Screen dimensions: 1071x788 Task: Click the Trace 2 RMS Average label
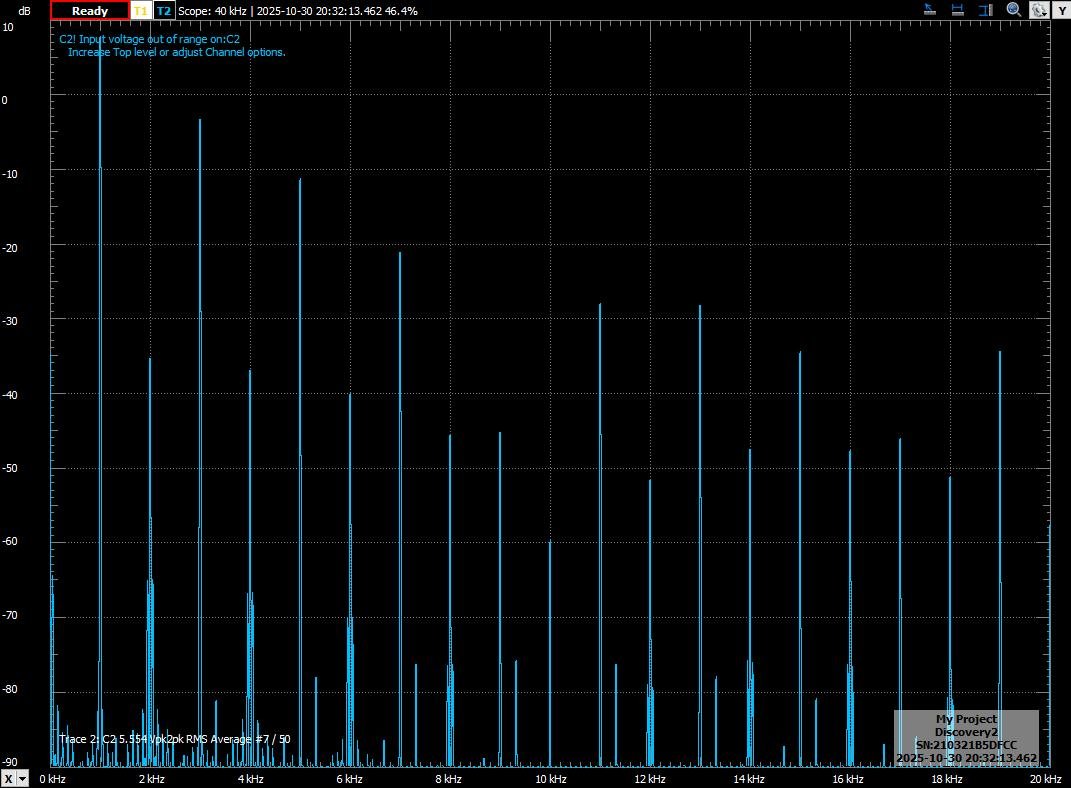pos(175,739)
